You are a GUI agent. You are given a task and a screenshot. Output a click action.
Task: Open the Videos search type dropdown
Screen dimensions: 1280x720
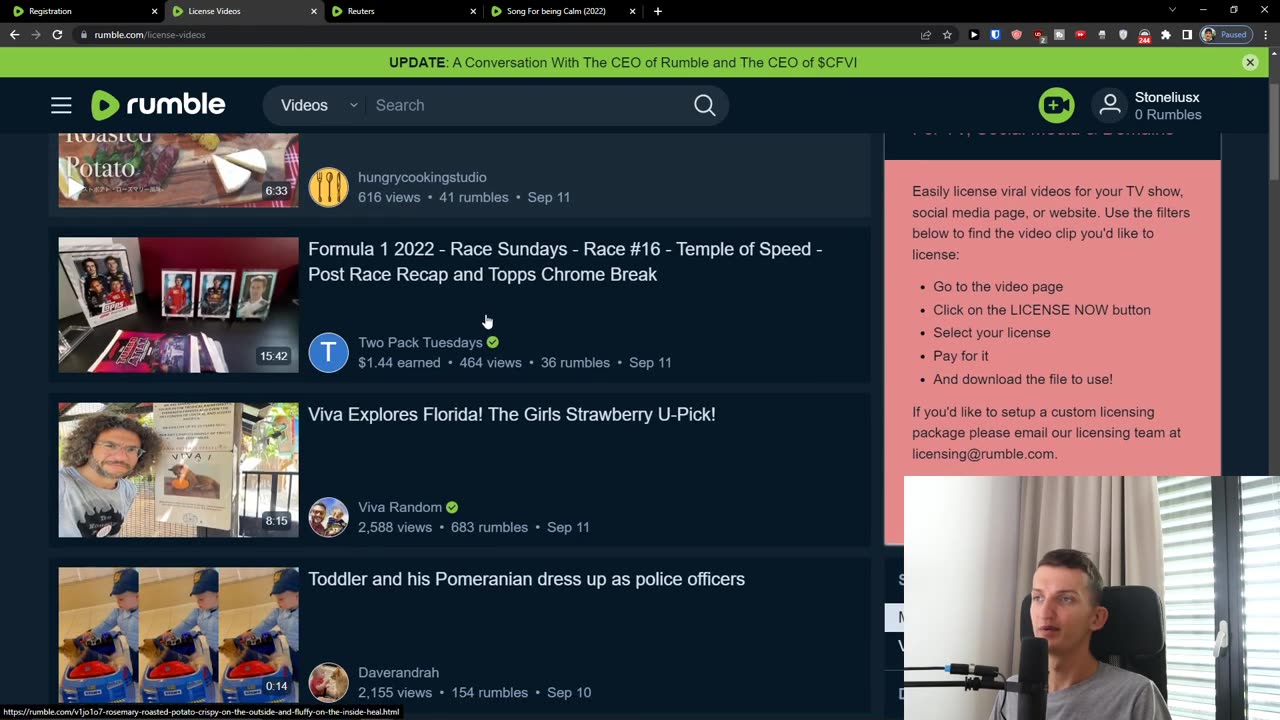click(x=318, y=105)
